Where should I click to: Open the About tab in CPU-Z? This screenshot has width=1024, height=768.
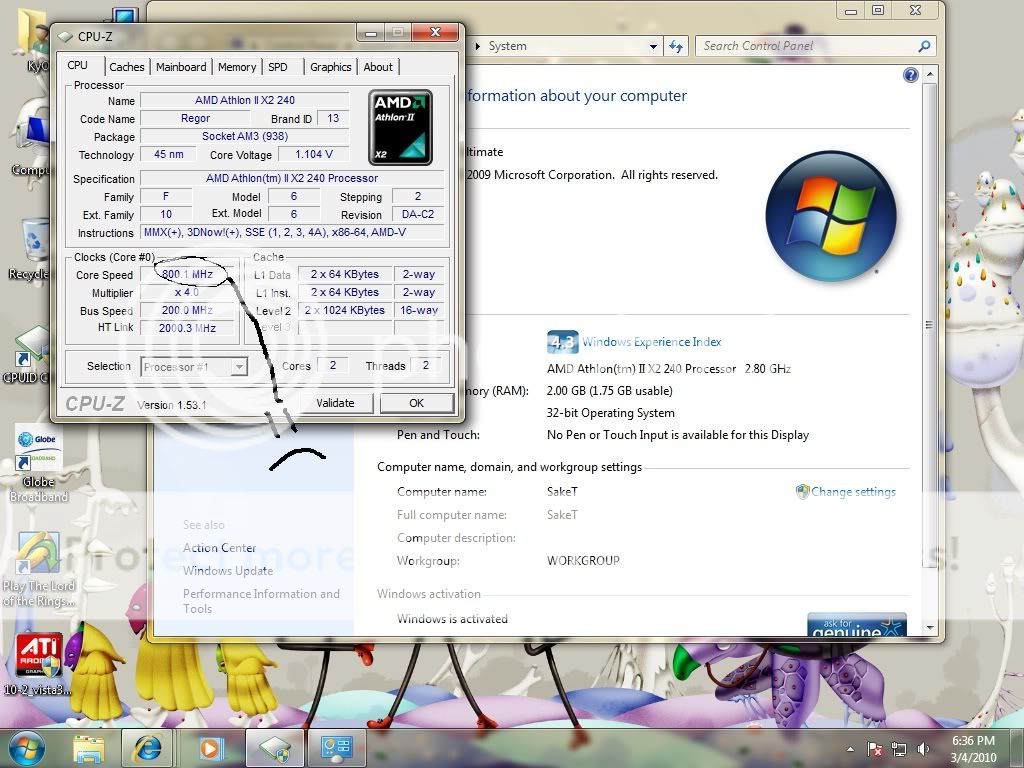[x=378, y=67]
